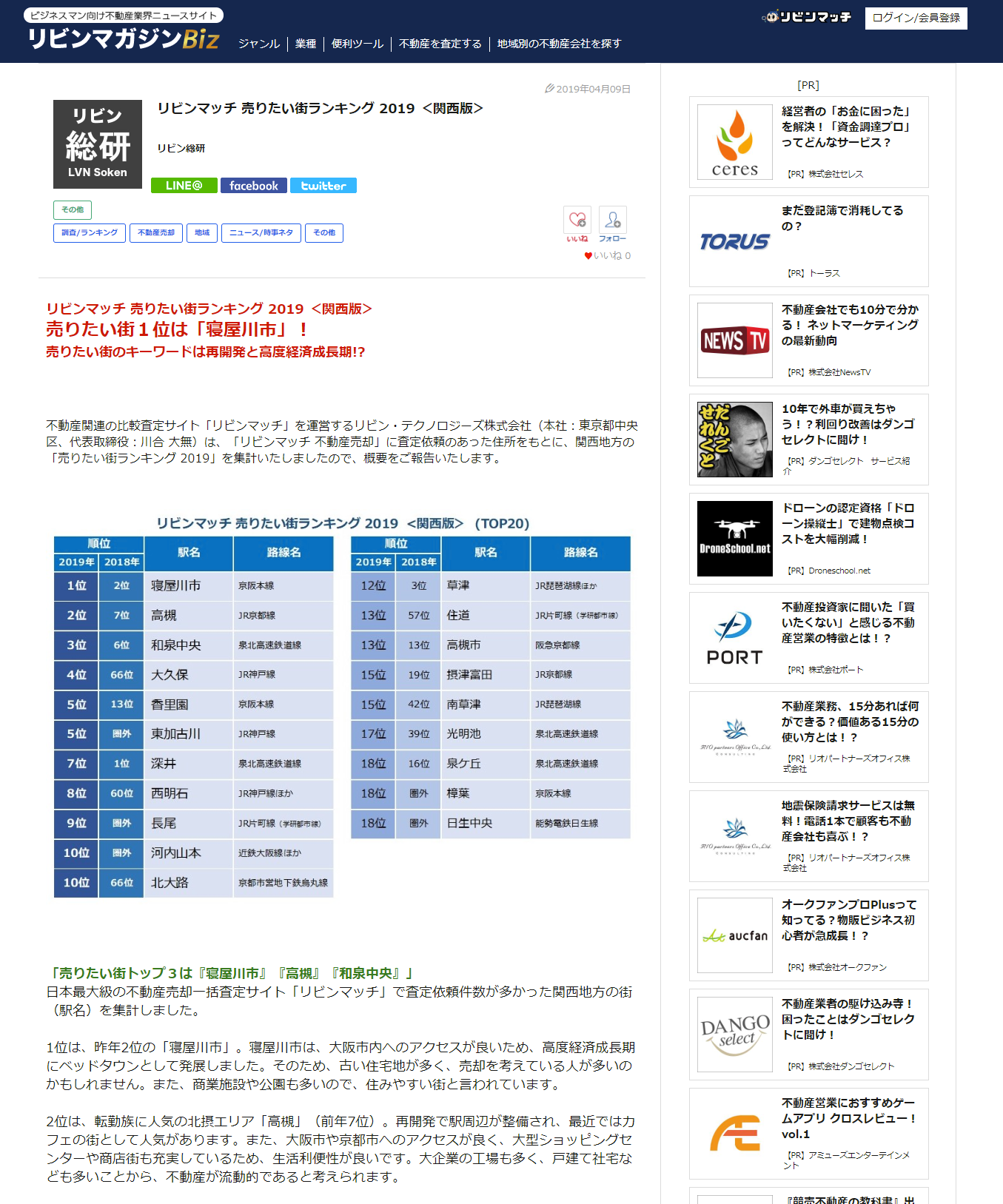Click the リビンマガジンBiz site logo
This screenshot has height=1204, width=1003.
124,38
